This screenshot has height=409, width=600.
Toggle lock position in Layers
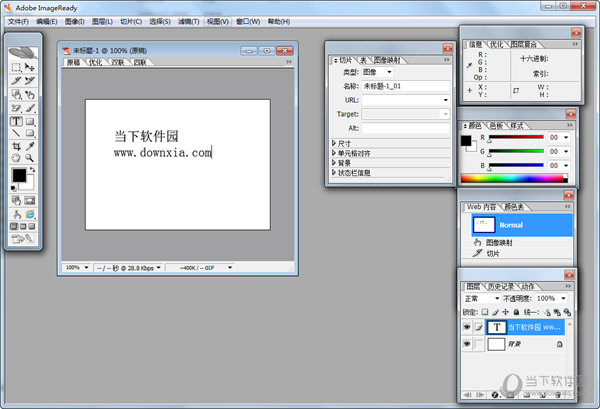pos(506,312)
